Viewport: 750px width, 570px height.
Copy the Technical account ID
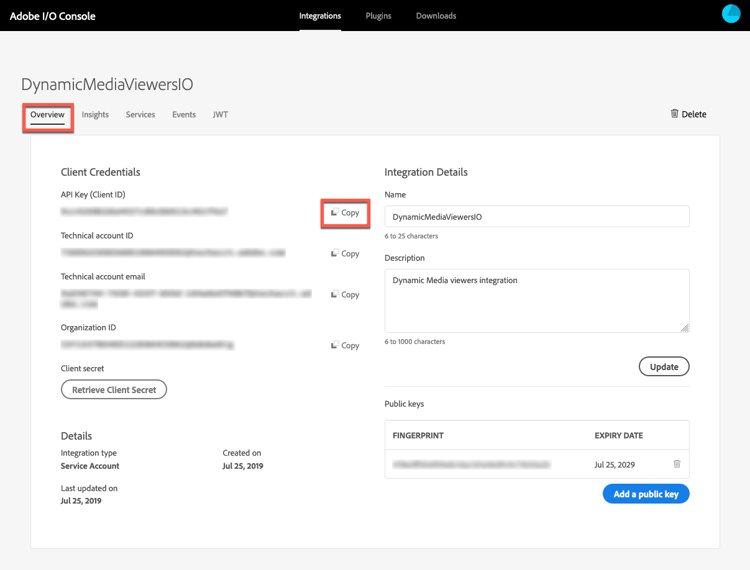[x=345, y=253]
